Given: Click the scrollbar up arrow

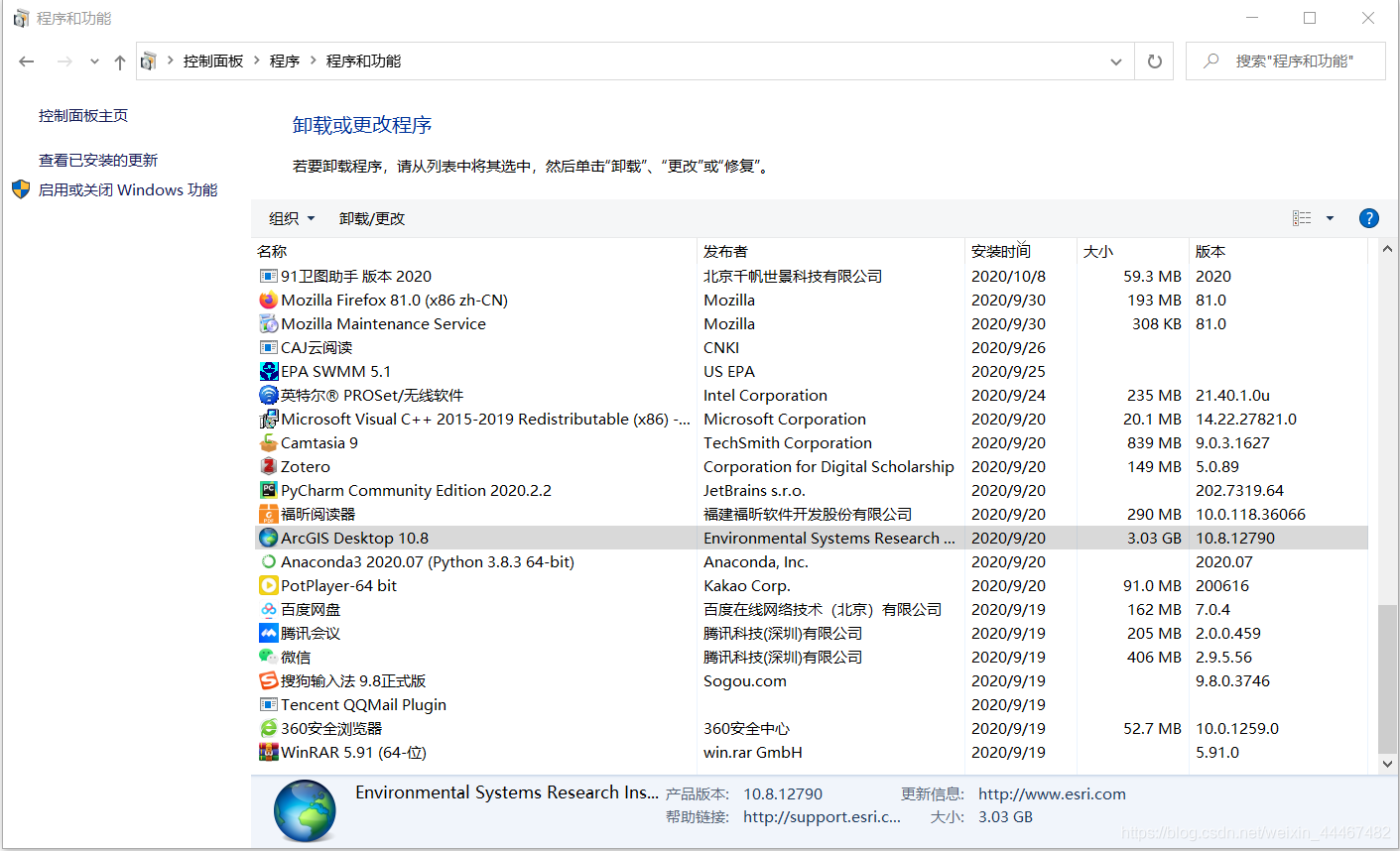Looking at the screenshot, I should click(1387, 249).
